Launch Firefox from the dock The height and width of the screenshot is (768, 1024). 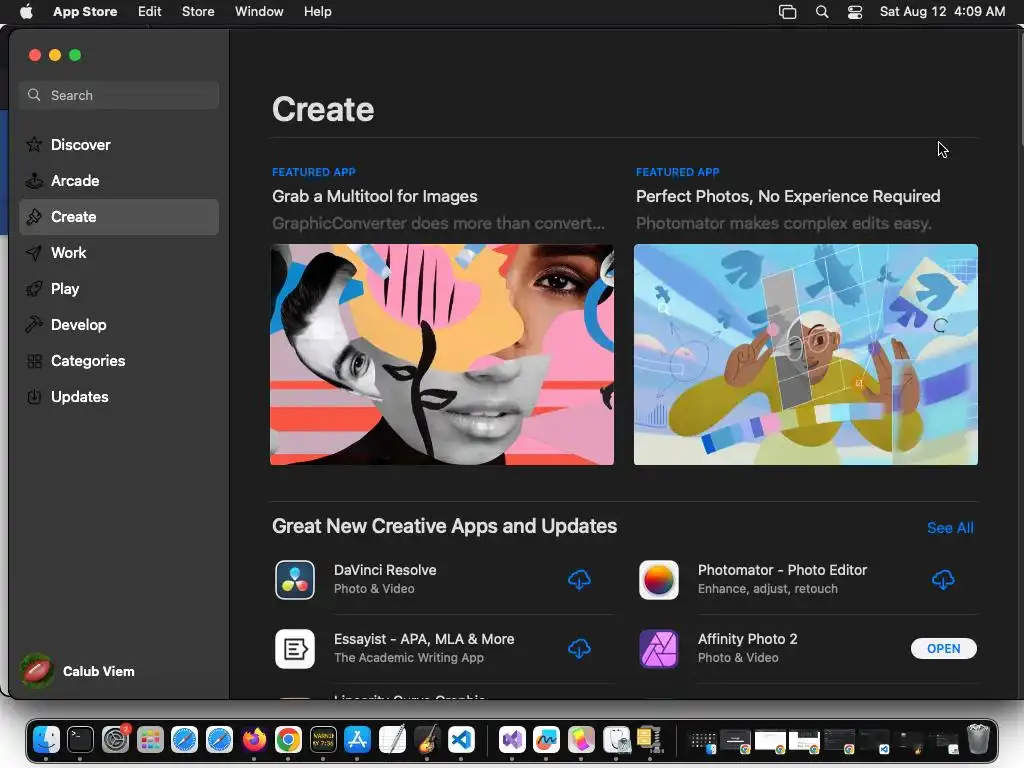click(254, 740)
